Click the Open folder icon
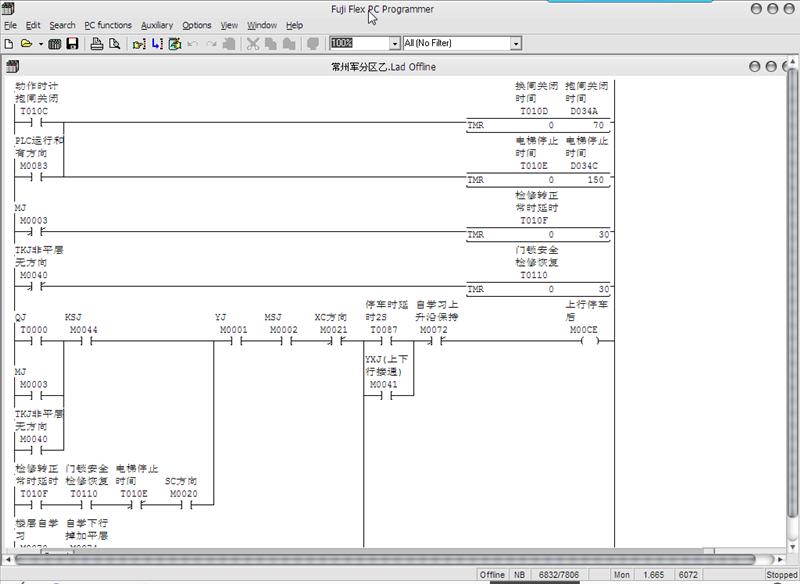This screenshot has height=584, width=800. (25, 44)
